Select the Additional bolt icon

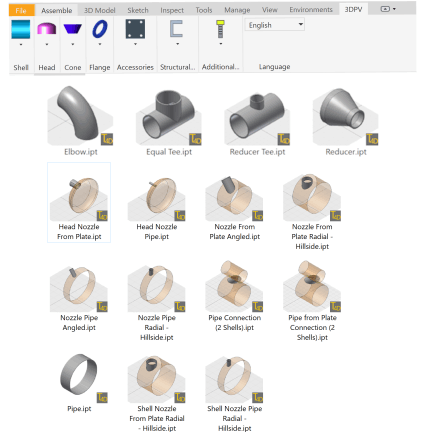pyautogui.click(x=220, y=29)
